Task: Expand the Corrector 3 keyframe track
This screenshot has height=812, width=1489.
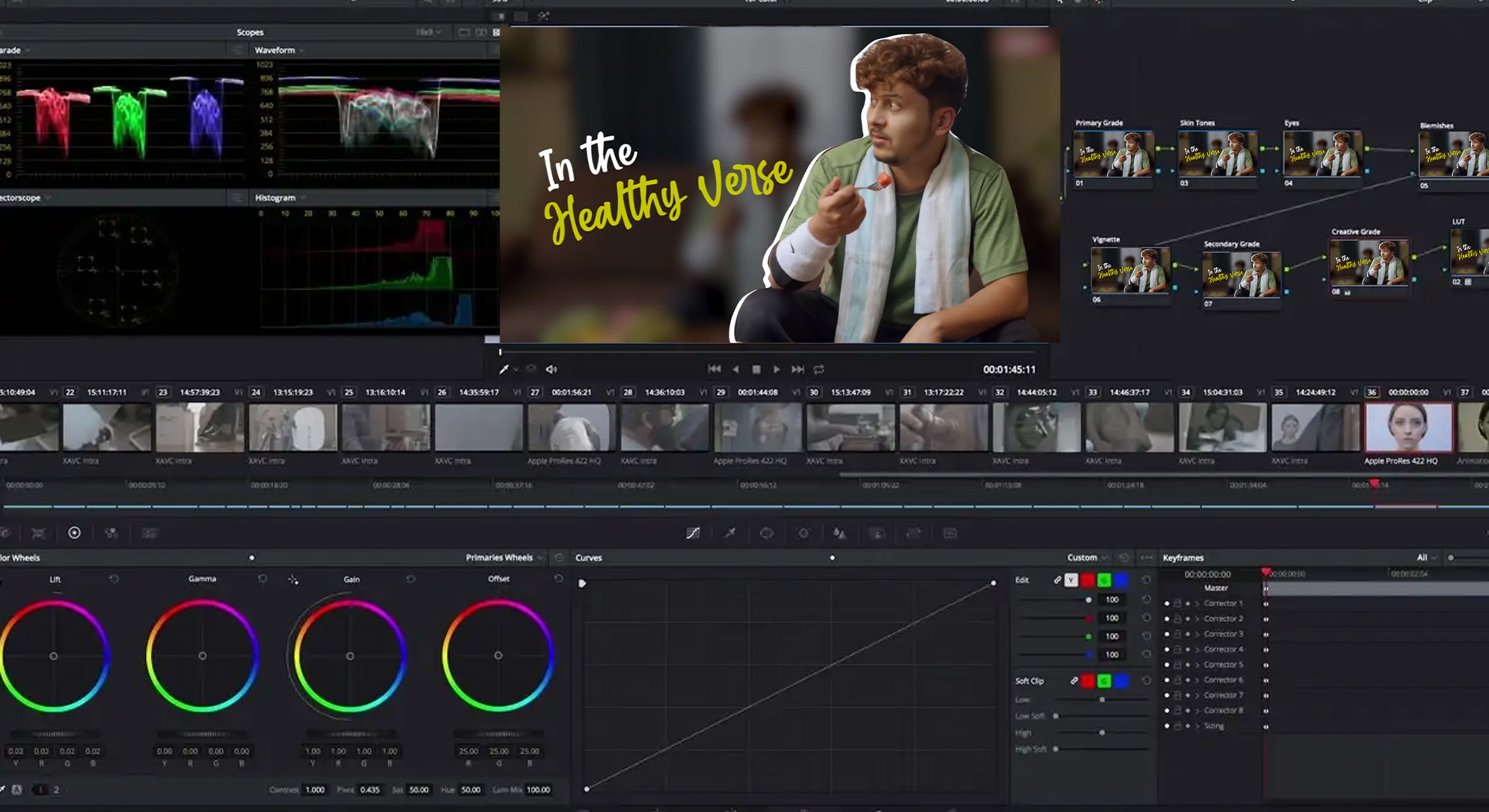Action: pos(1197,635)
